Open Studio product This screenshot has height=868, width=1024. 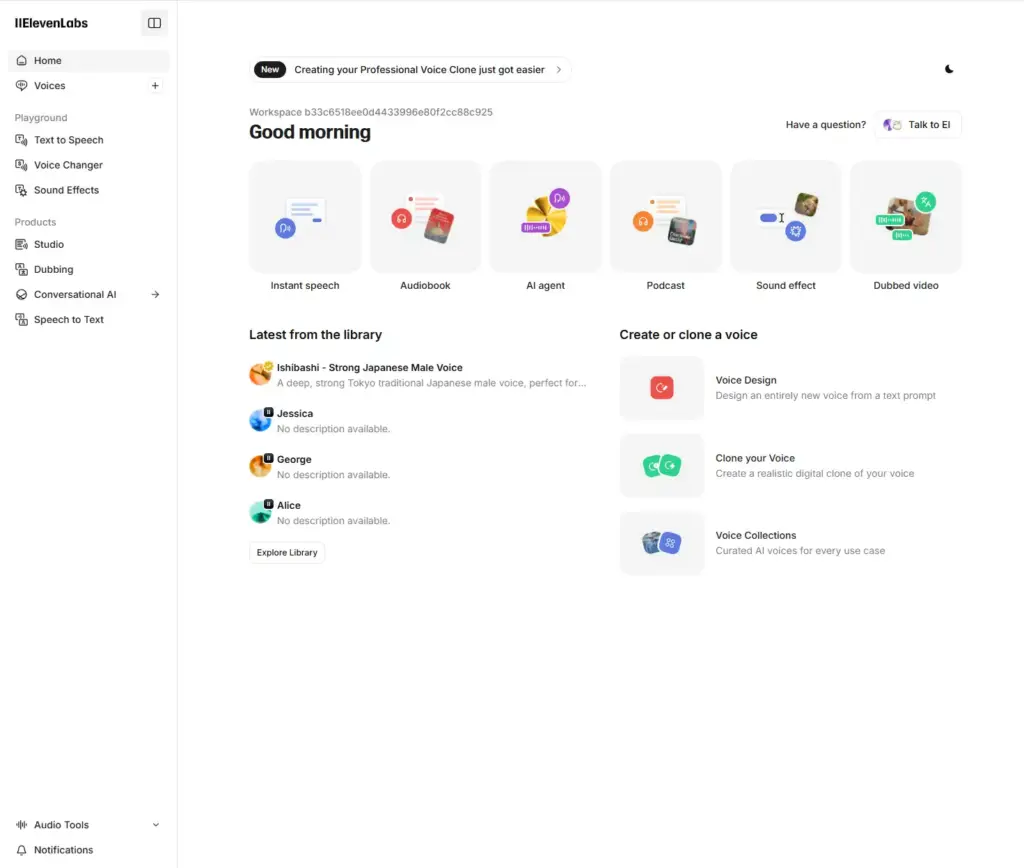tap(49, 244)
